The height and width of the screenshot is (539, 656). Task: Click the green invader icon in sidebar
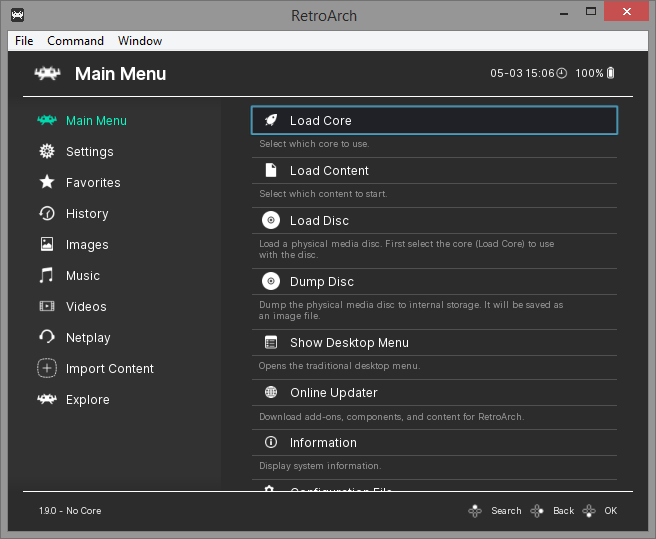47,121
